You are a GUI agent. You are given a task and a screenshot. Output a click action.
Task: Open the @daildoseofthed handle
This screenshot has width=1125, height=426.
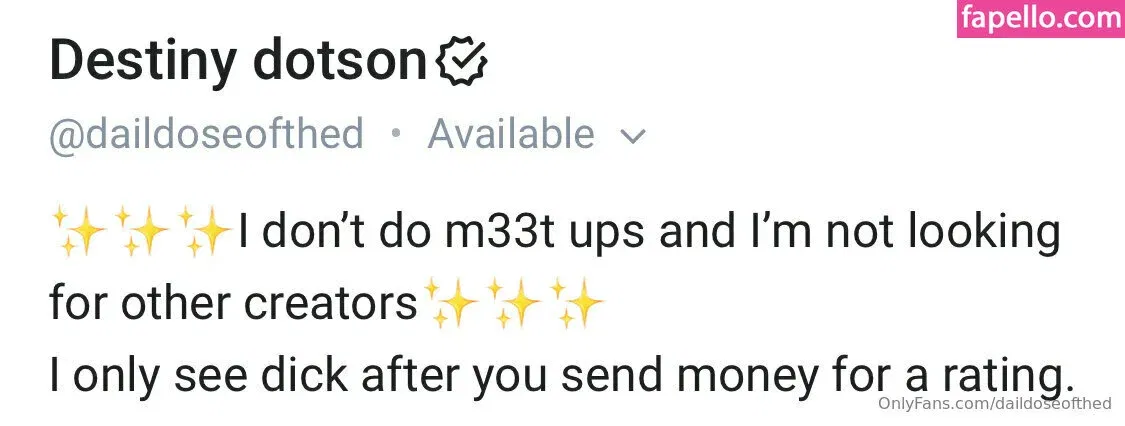[206, 135]
